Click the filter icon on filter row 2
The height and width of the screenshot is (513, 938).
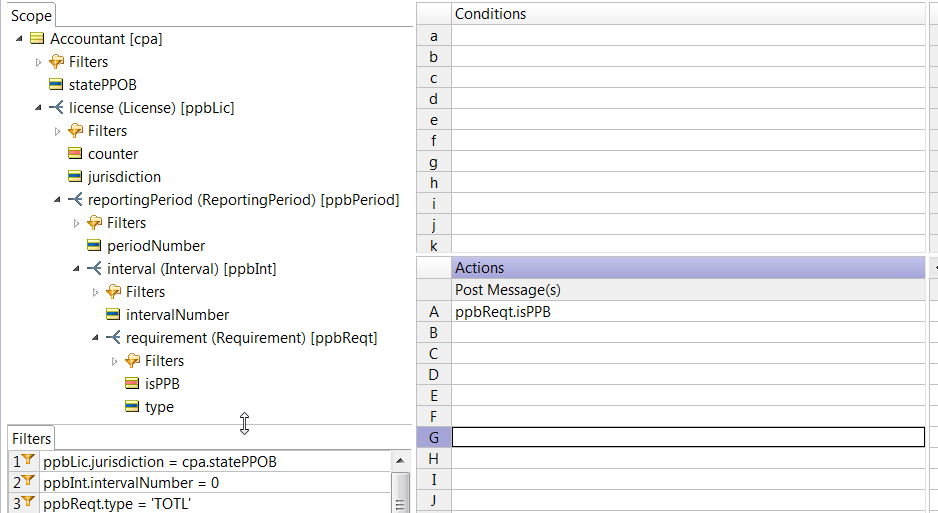point(28,481)
